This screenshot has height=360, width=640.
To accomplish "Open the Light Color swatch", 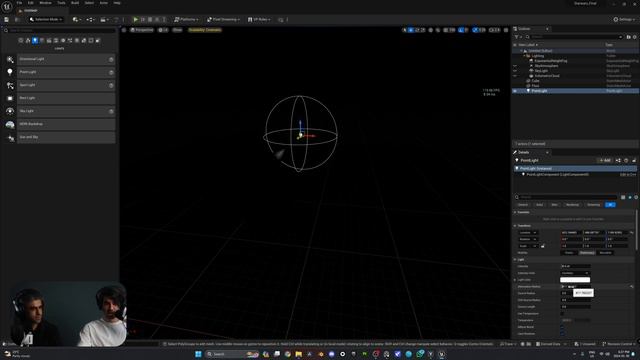I will tap(575, 280).
